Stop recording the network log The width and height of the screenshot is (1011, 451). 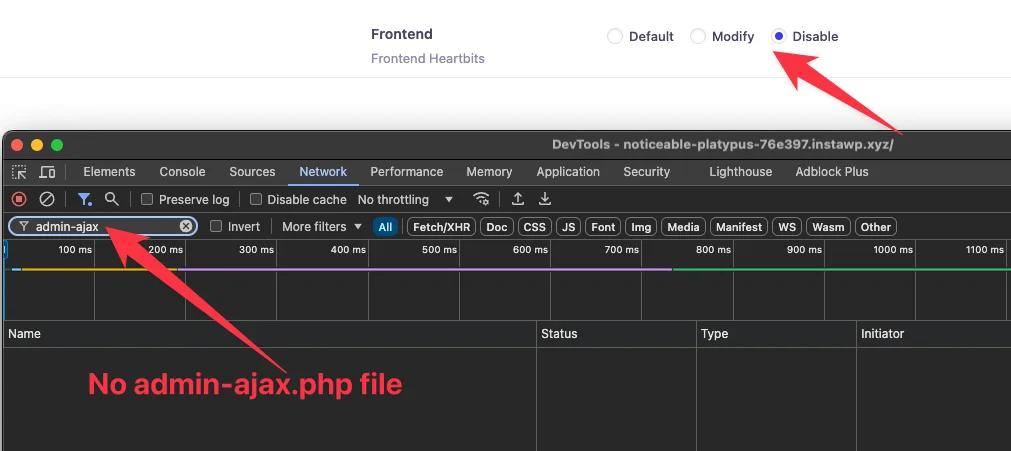pyautogui.click(x=19, y=199)
